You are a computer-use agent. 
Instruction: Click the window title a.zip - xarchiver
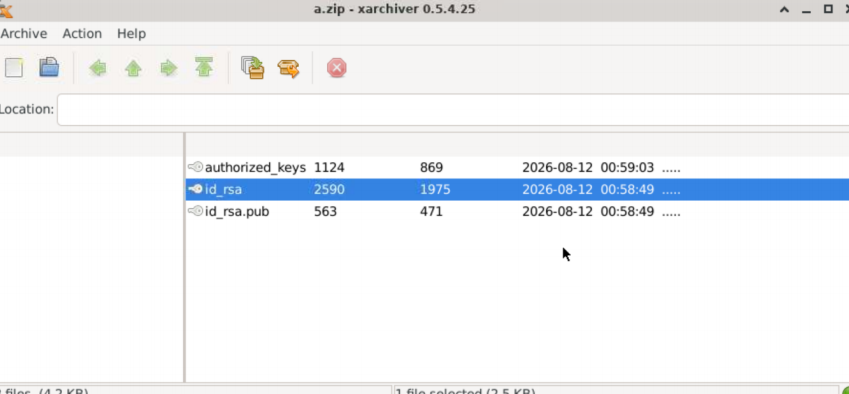coord(395,9)
